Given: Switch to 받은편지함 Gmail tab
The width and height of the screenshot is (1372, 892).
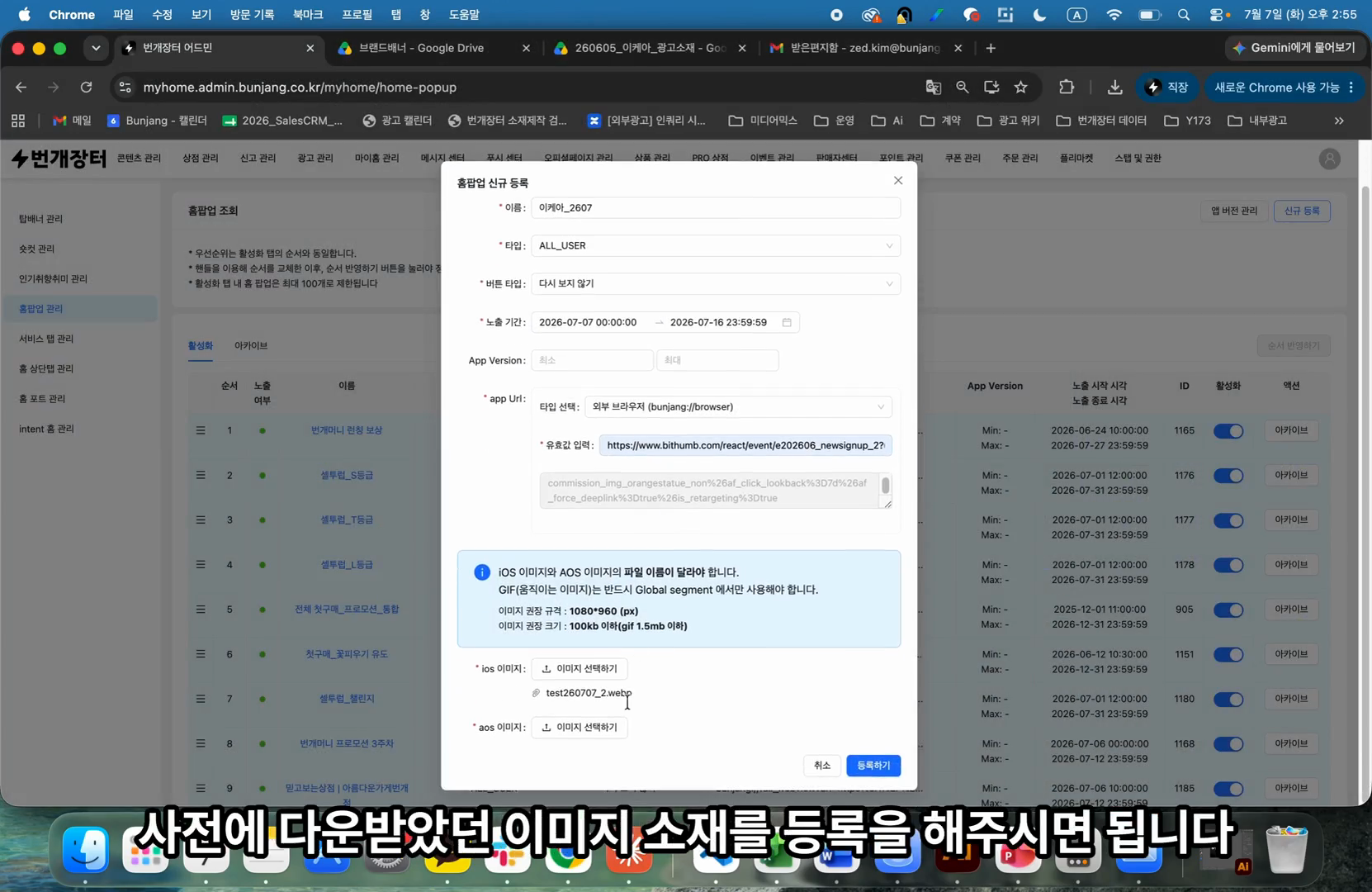Looking at the screenshot, I should [865, 48].
